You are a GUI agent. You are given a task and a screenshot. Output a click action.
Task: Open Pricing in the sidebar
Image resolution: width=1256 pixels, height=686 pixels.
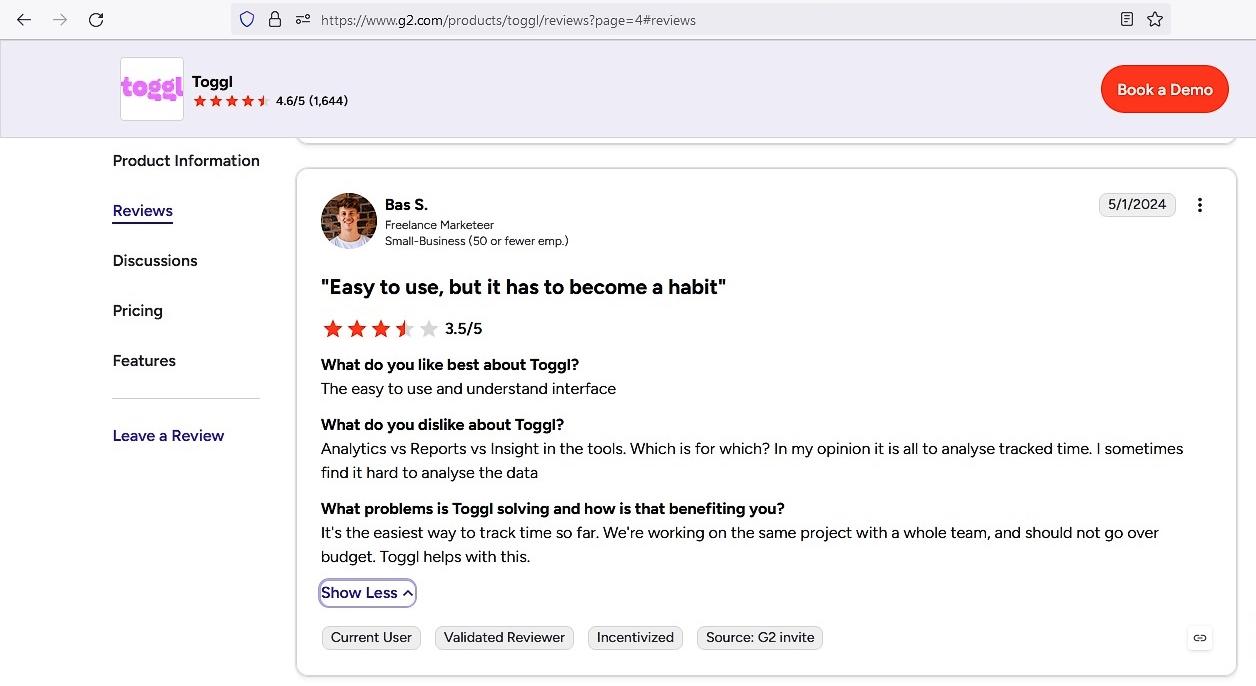coord(138,311)
